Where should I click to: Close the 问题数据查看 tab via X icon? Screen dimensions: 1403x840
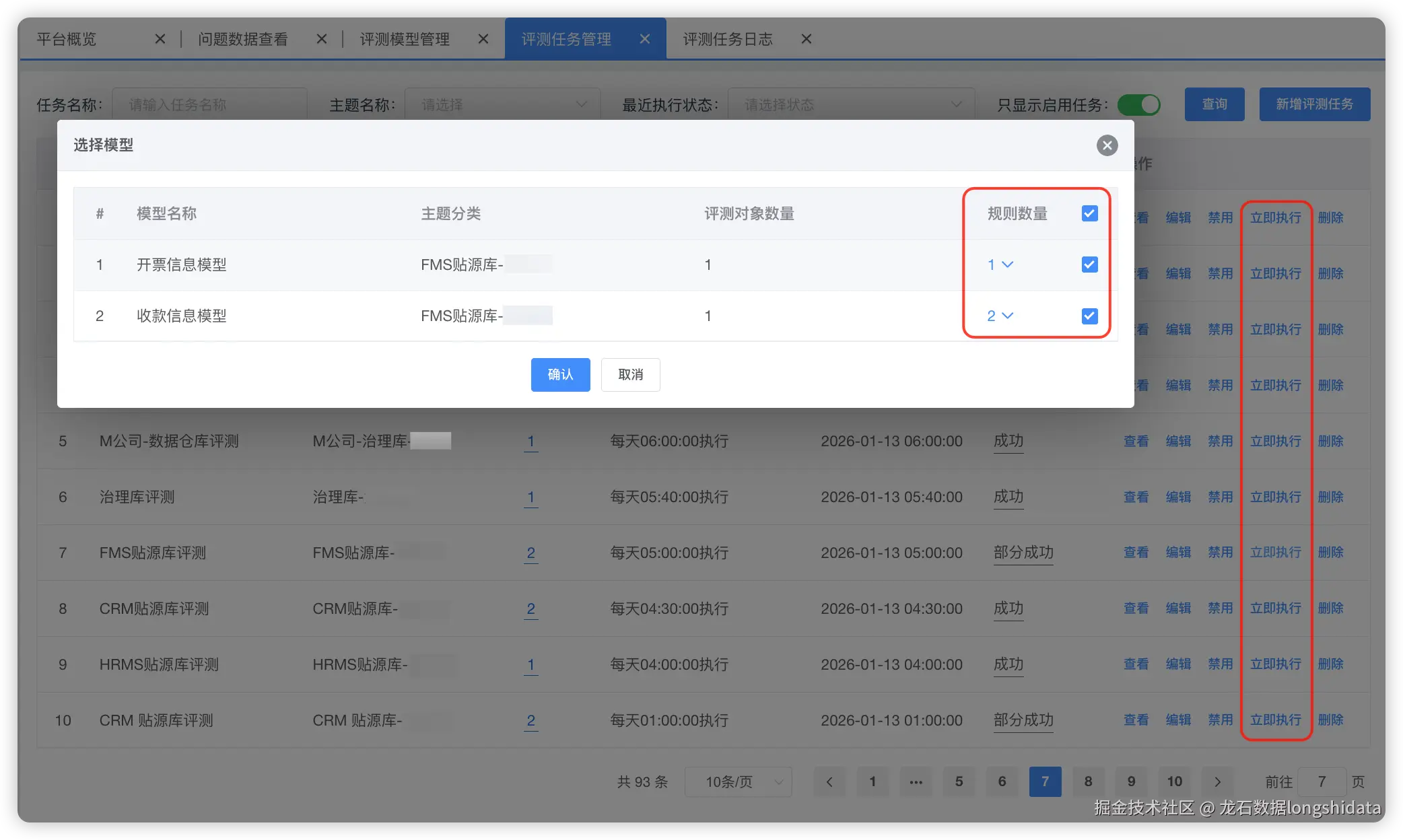pyautogui.click(x=322, y=39)
